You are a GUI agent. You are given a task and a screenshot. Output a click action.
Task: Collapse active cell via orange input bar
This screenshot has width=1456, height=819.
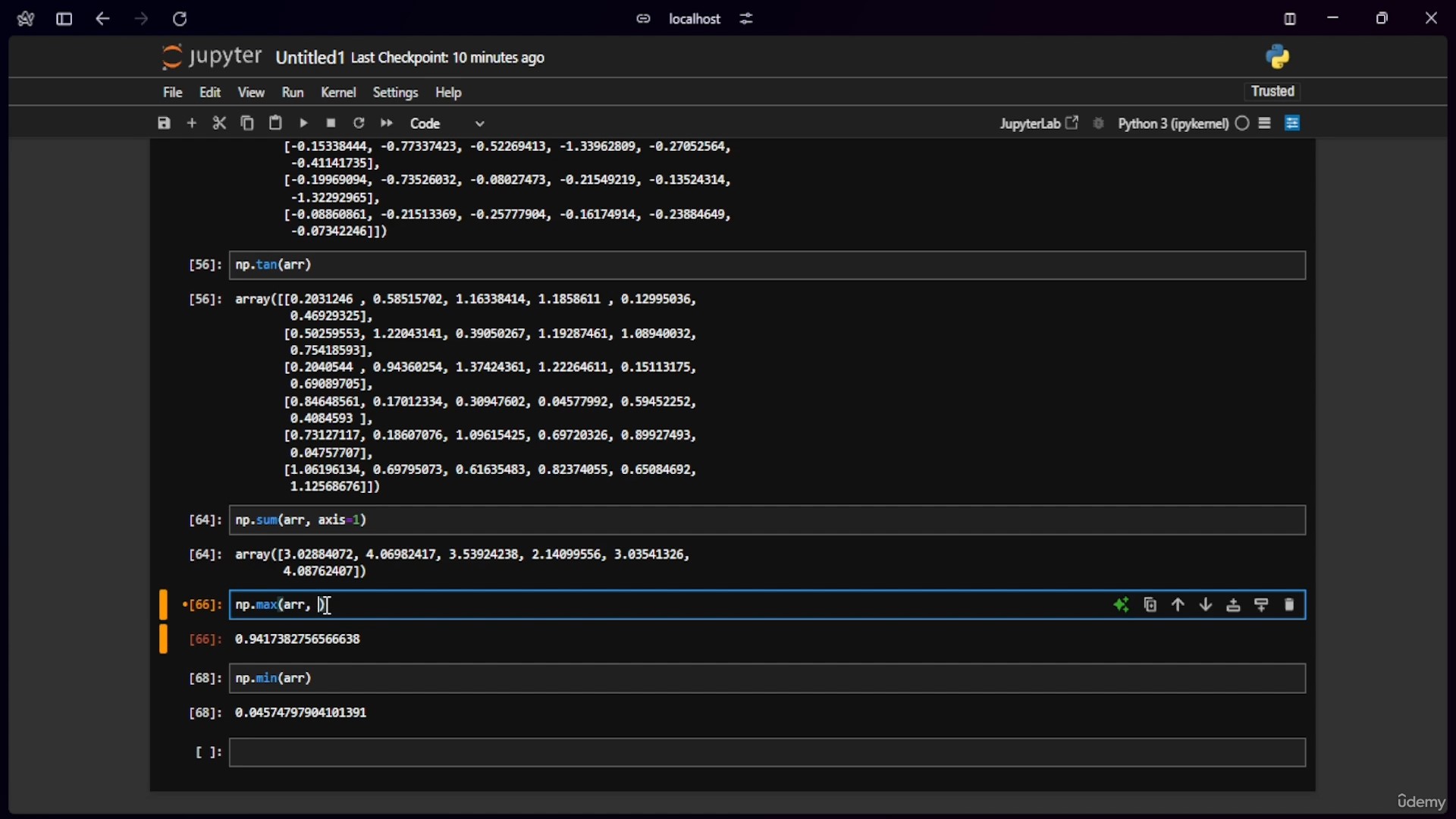(x=163, y=605)
